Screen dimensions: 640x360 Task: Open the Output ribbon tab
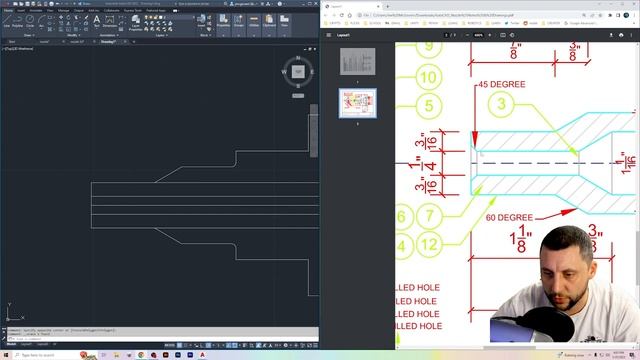[x=79, y=10]
